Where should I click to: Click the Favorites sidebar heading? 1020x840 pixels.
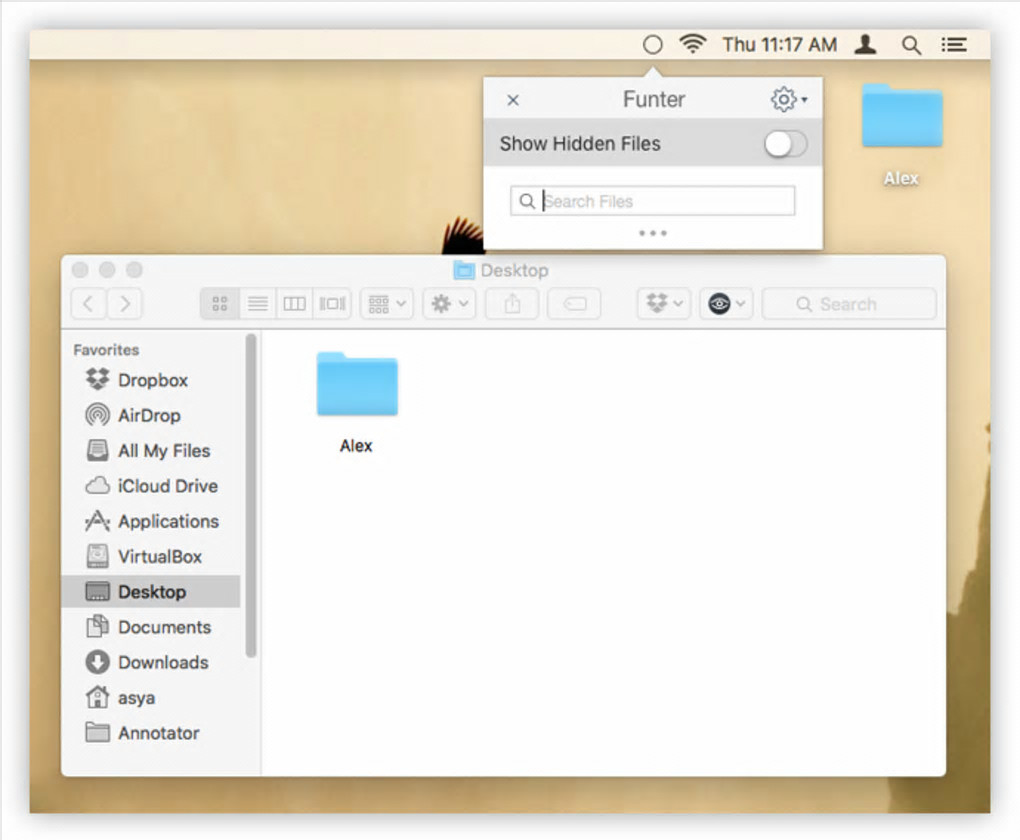[106, 350]
